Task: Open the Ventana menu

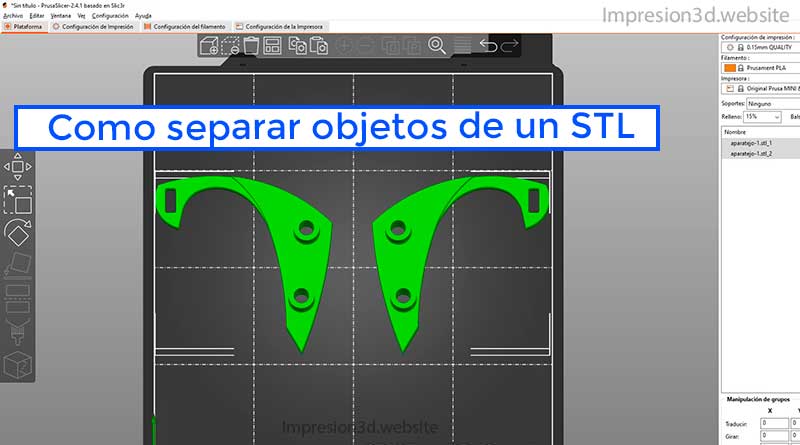Action: (60, 16)
